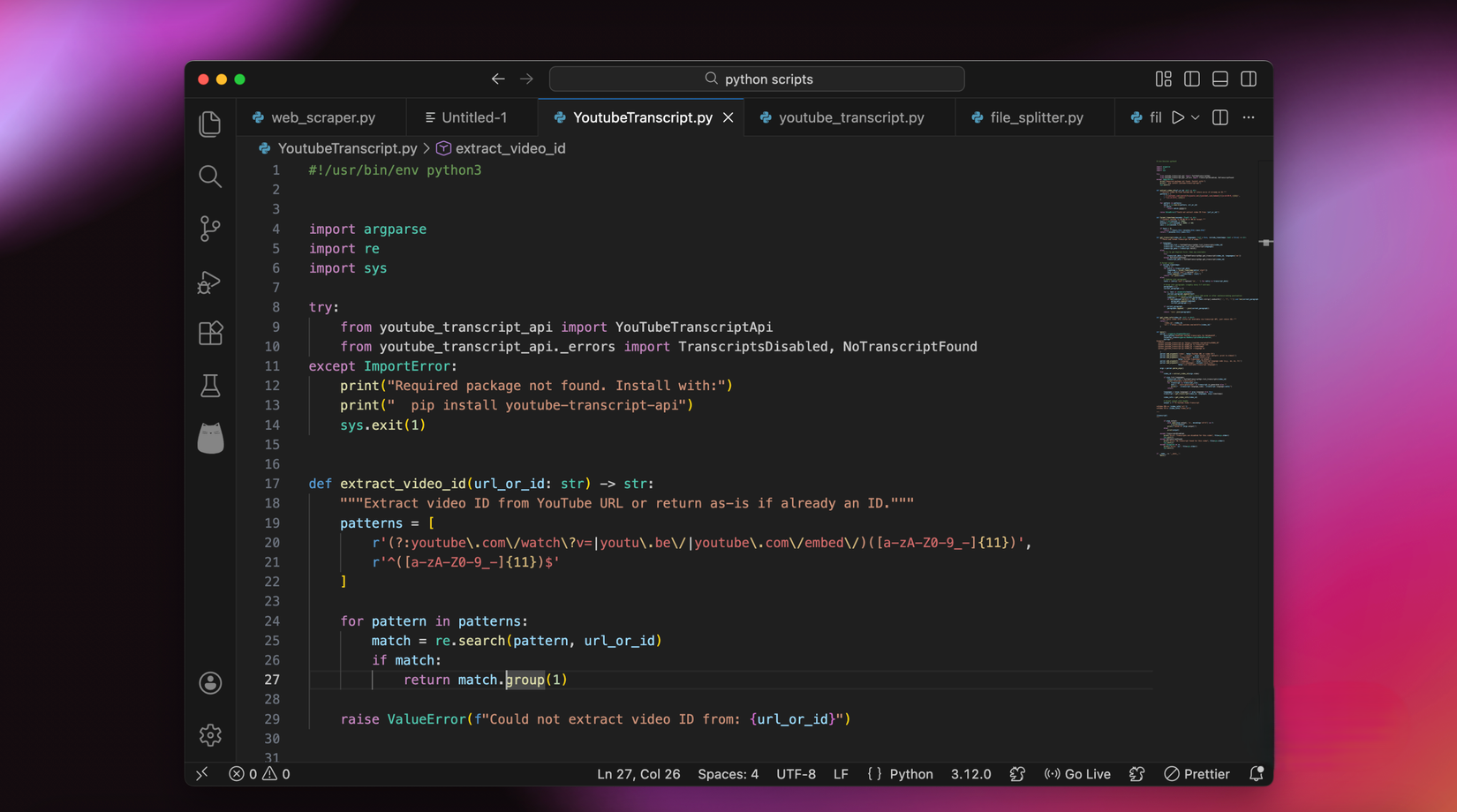Open extract_video_id in the breadcrumb
Screen dimensions: 1457x812
510,148
